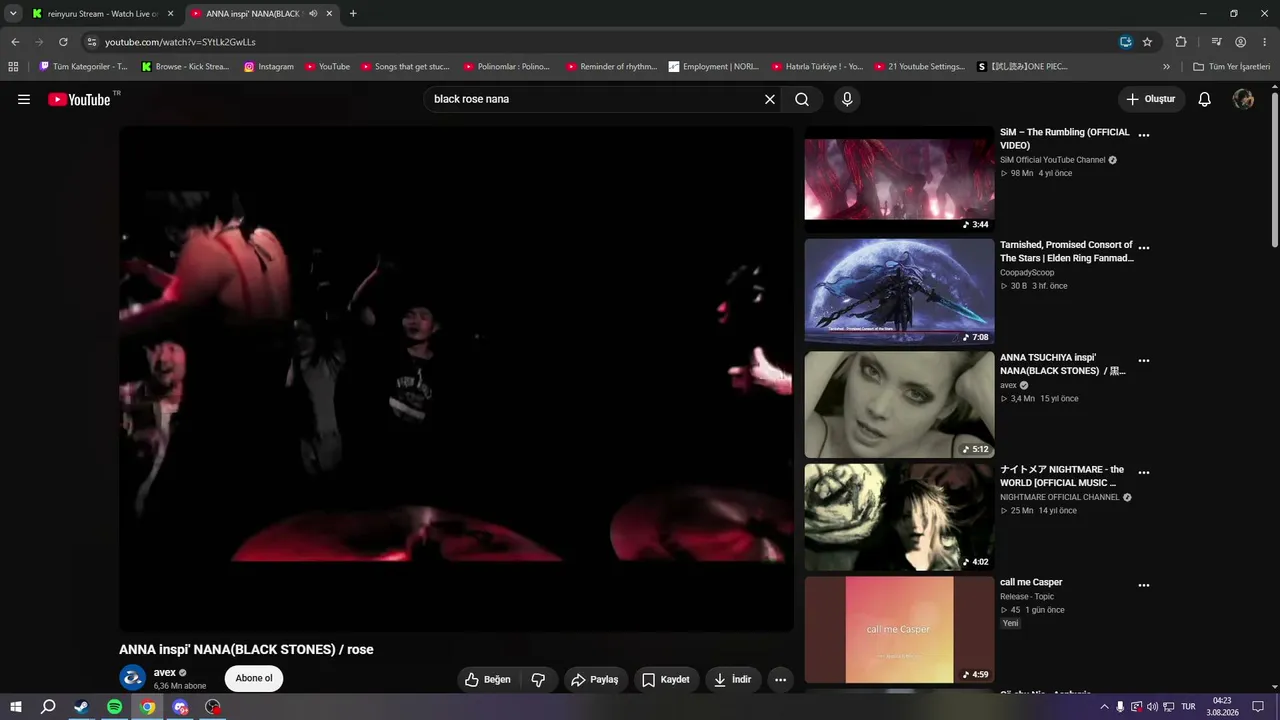
Task: Open Steam from the taskbar
Action: (81, 707)
